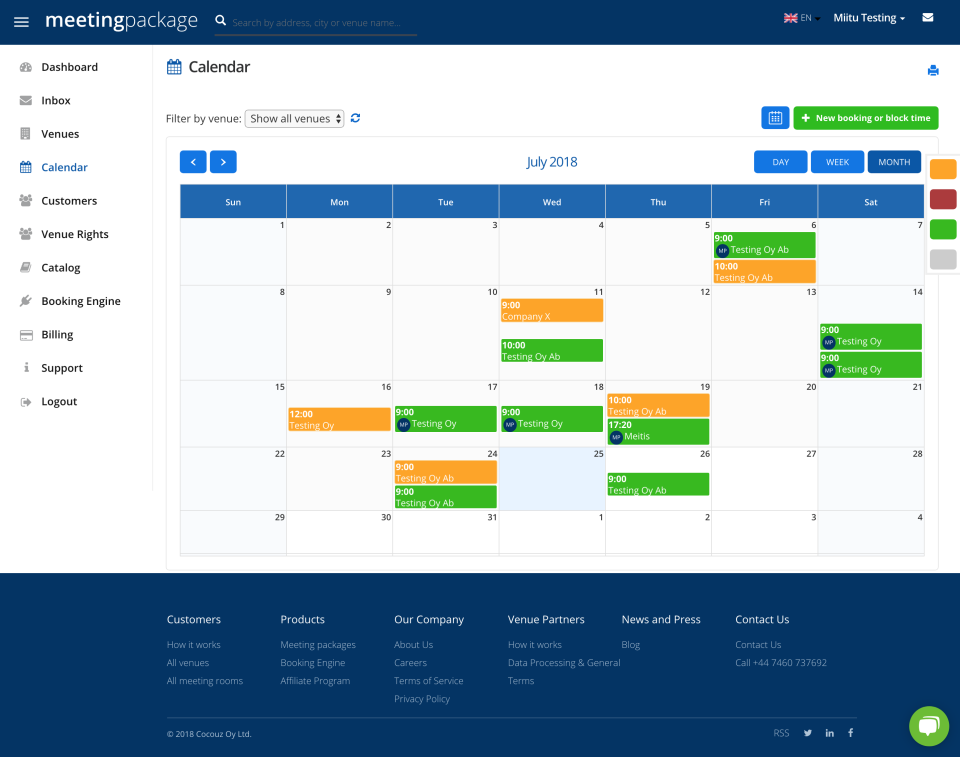Click the LinkedIn icon in footer
This screenshot has width=960, height=757.
830,733
